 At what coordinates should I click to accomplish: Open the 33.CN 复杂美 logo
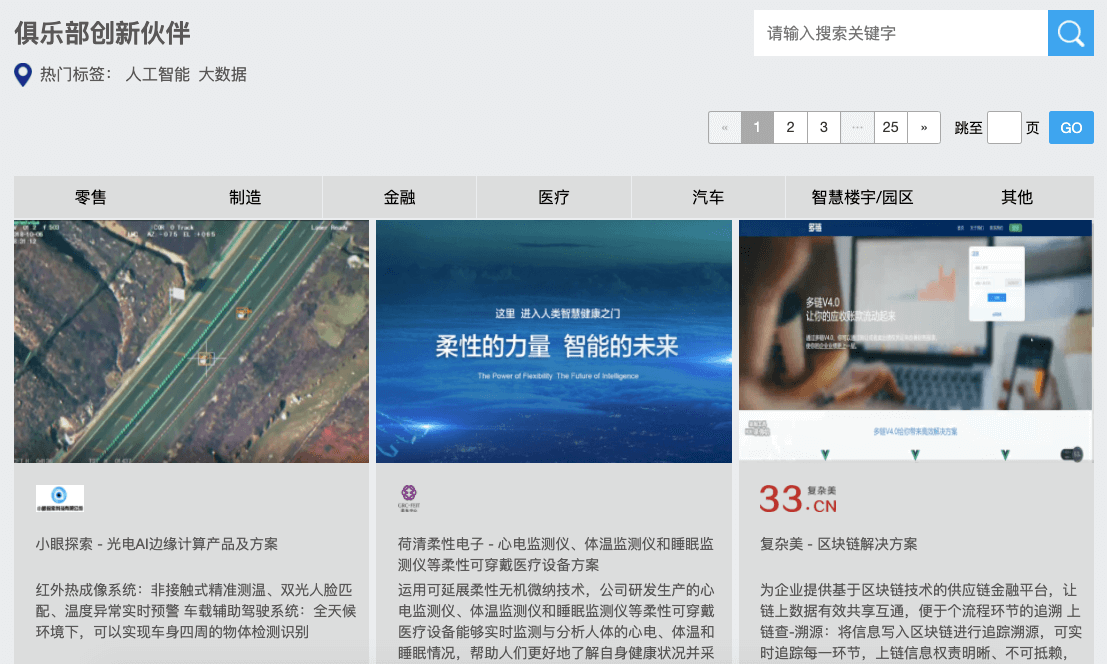click(x=798, y=498)
